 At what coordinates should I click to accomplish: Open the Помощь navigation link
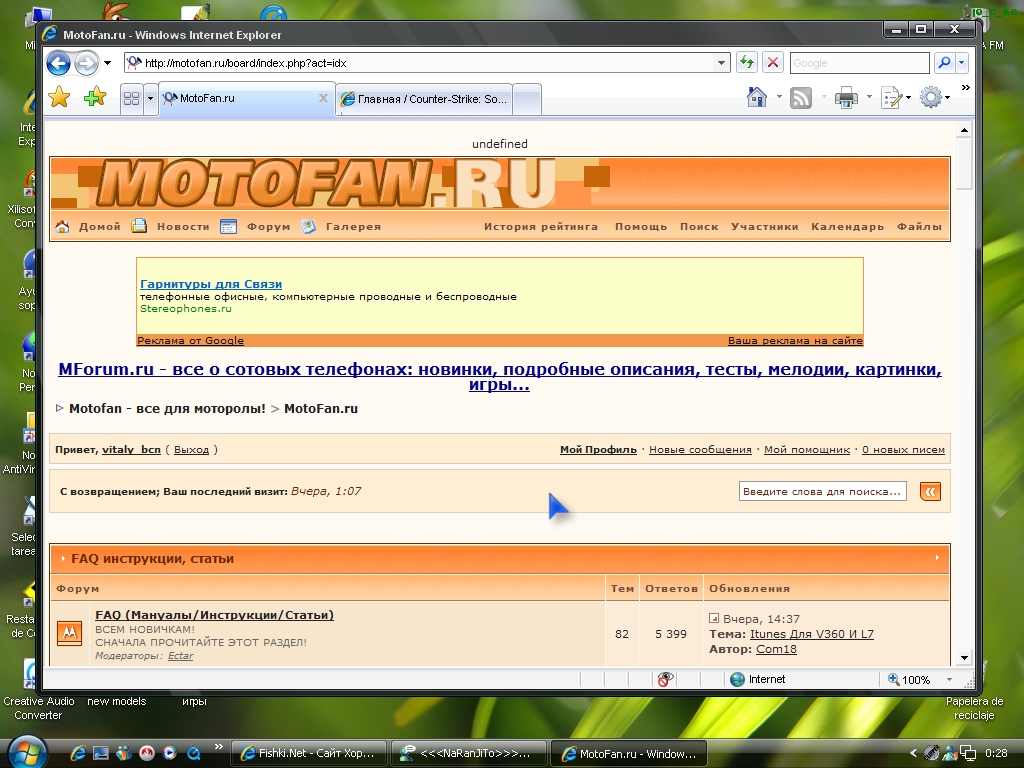[x=641, y=227]
